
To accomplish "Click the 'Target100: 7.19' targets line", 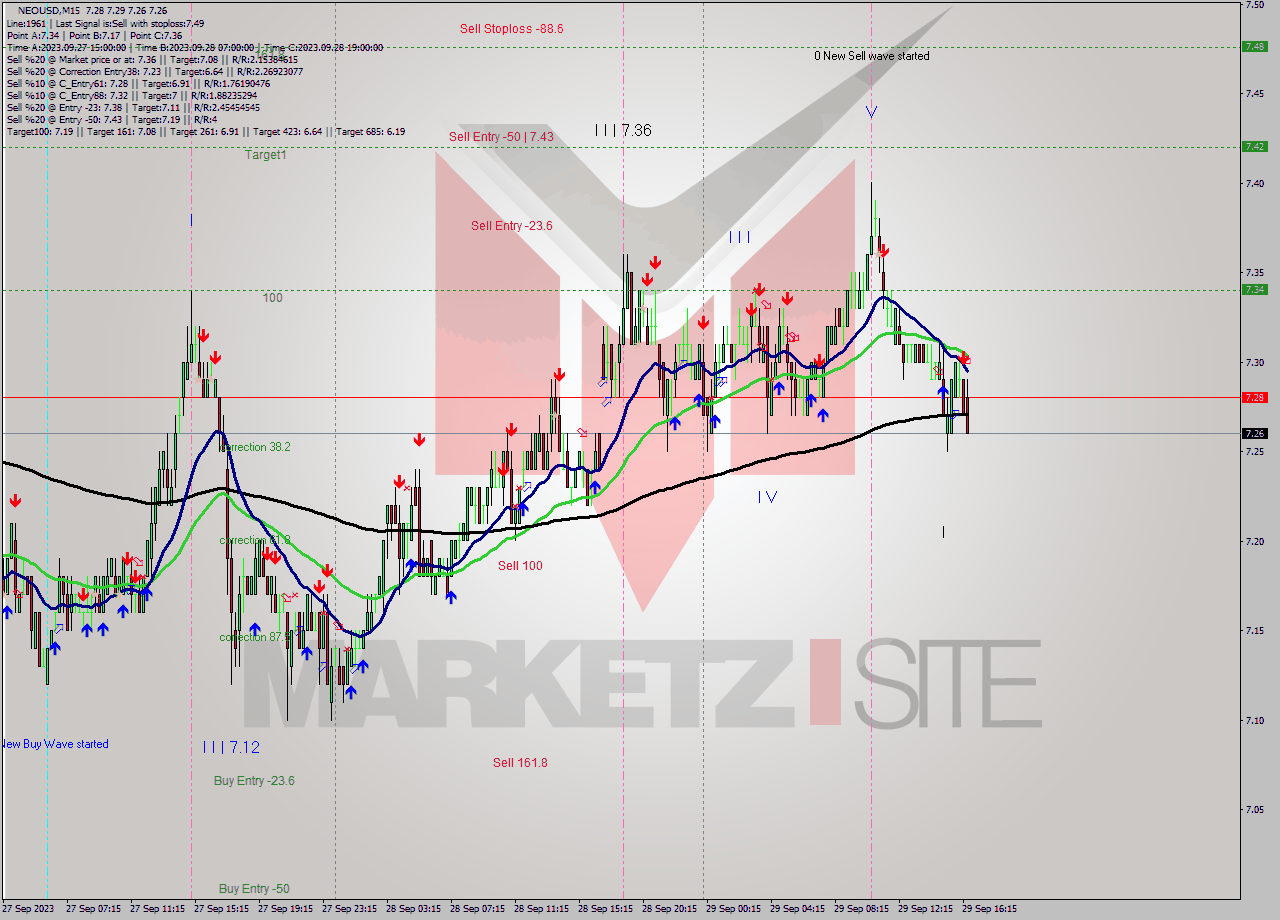I will [205, 131].
